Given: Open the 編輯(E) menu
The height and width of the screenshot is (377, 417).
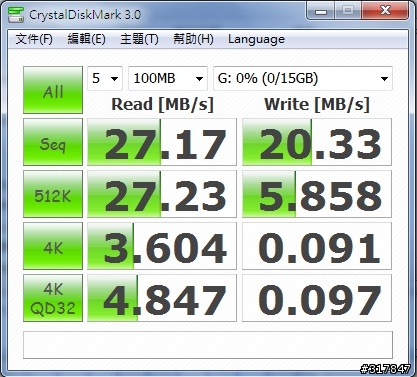Looking at the screenshot, I should pyautogui.click(x=86, y=39).
